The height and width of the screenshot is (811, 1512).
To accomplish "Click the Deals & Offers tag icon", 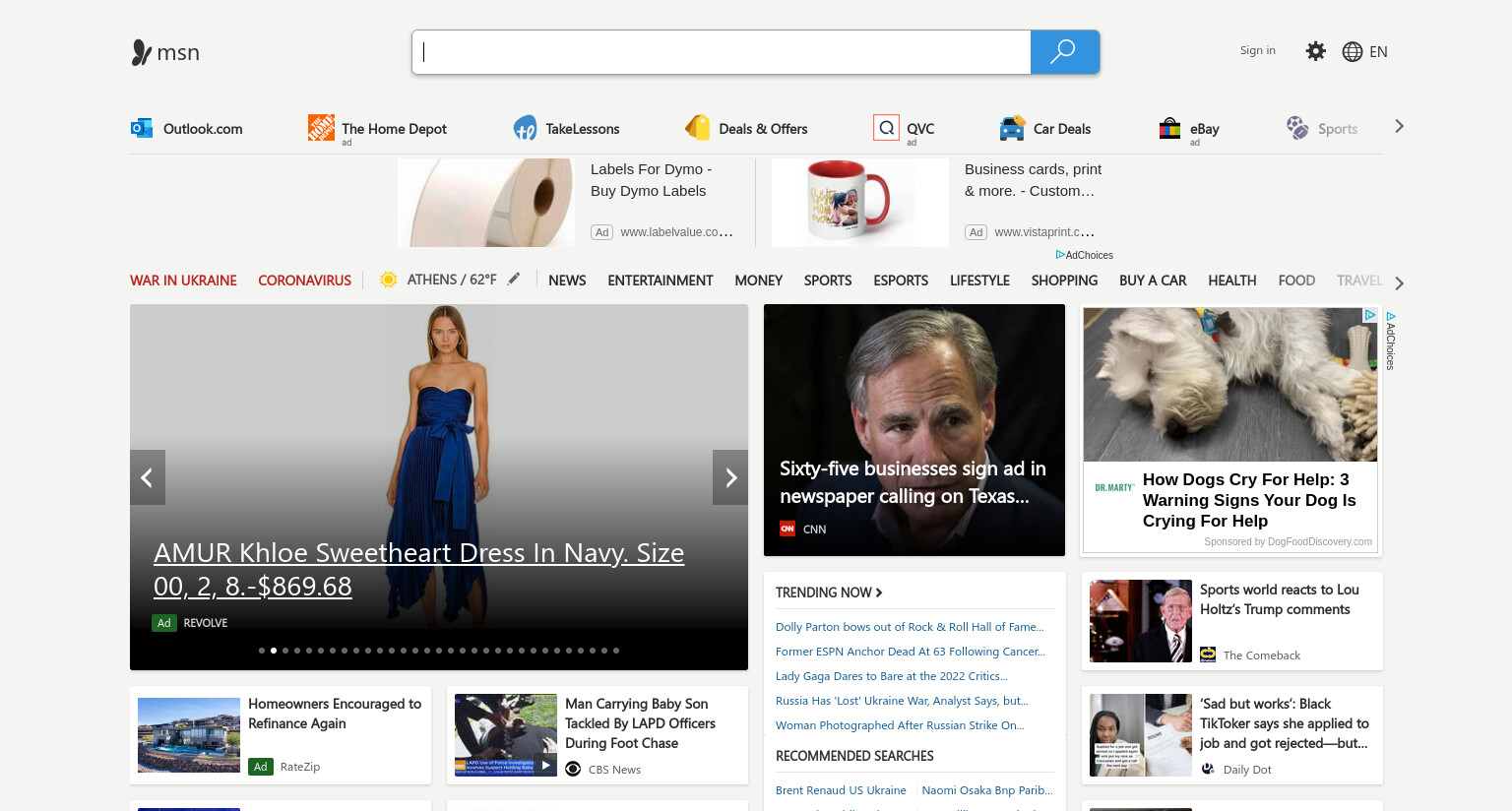I will [698, 128].
